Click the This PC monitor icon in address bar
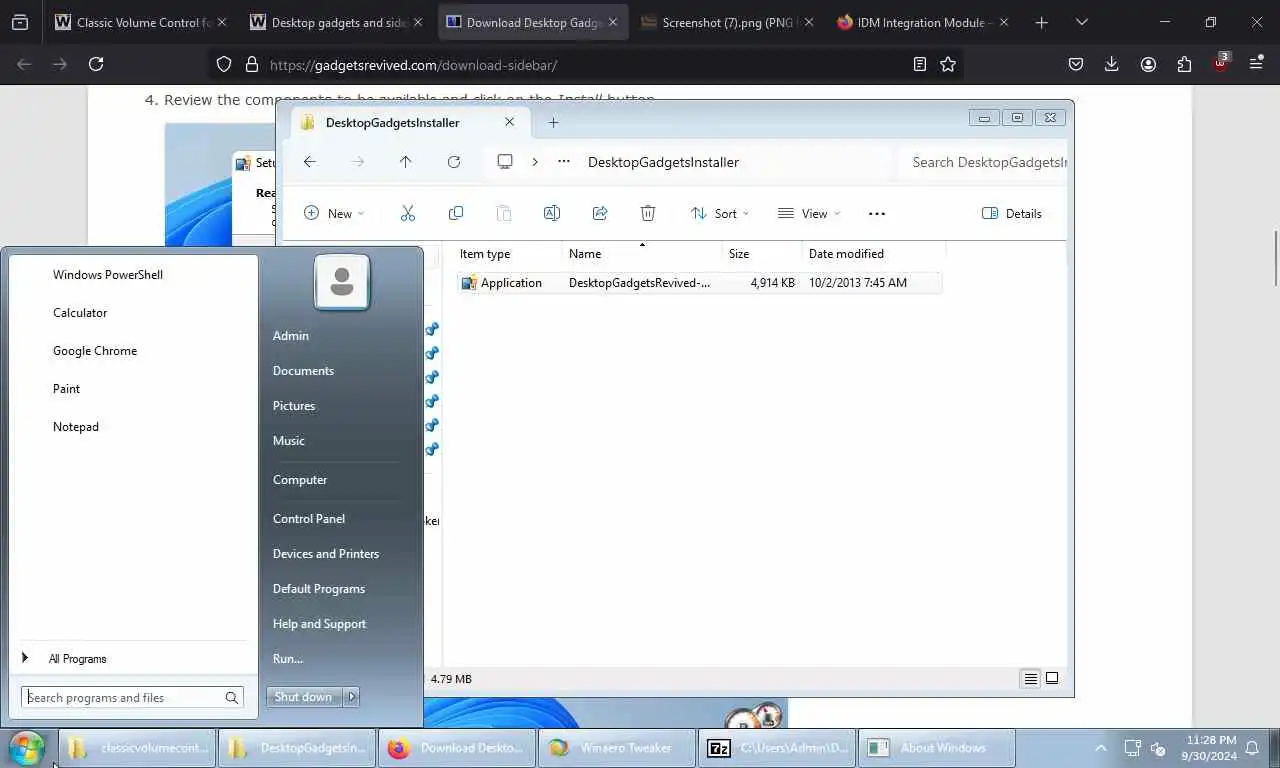The image size is (1280, 768). tap(505, 162)
